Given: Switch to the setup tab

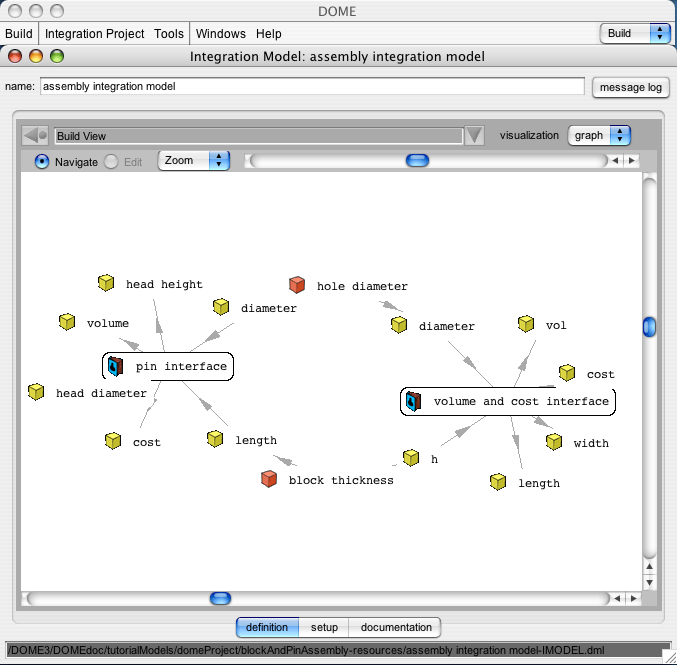Looking at the screenshot, I should [x=324, y=627].
